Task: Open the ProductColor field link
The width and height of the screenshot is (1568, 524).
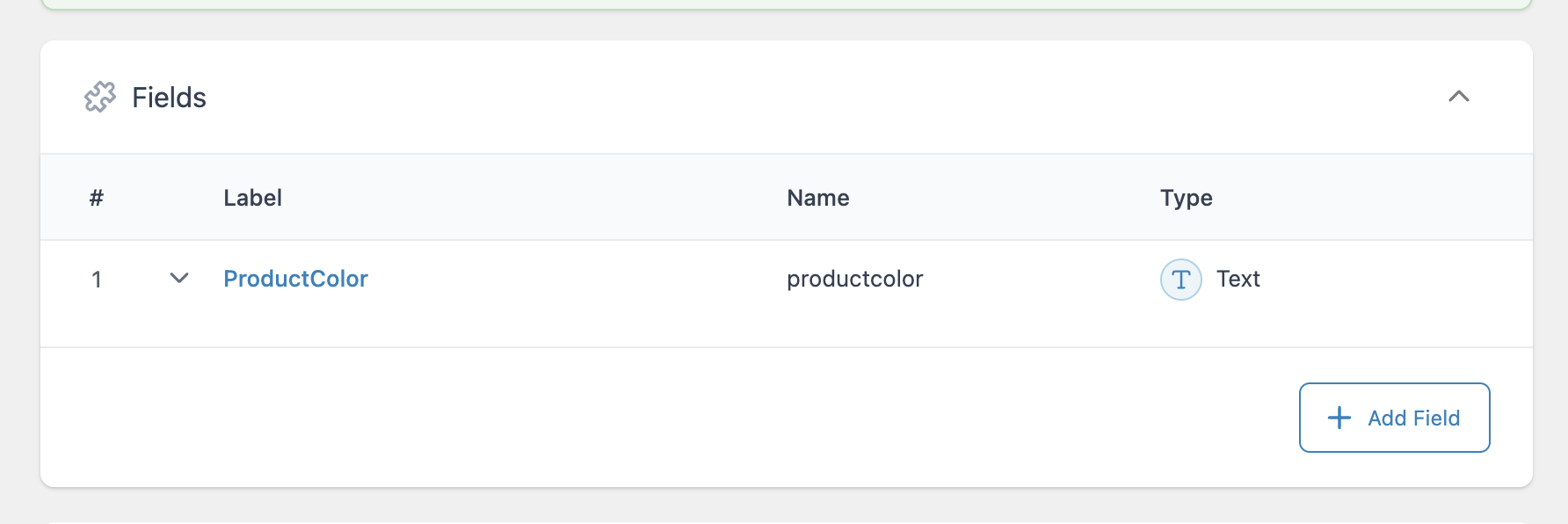Action: tap(295, 279)
